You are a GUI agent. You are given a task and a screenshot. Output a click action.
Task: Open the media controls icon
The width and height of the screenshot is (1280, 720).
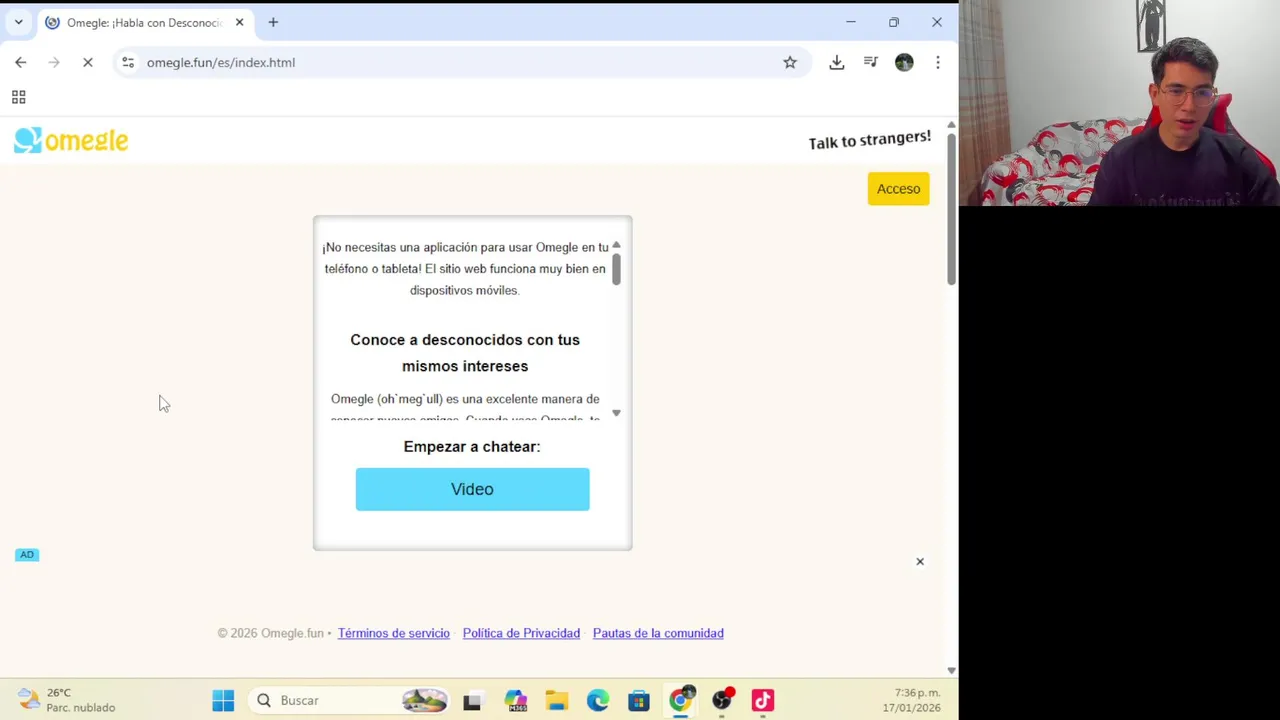pos(871,62)
